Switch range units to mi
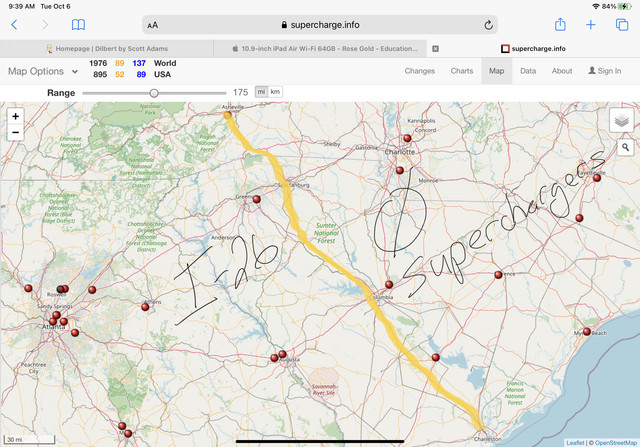Image resolution: width=640 pixels, height=447 pixels. [x=261, y=92]
